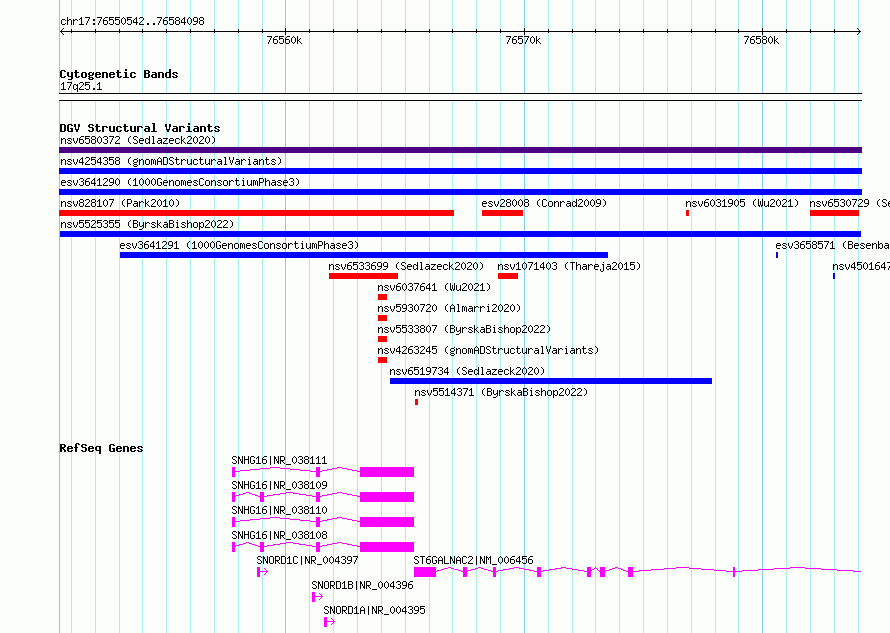Select the nsv4254358 gnomADStructuralVariants blue bar
The width and height of the screenshot is (890, 633).
click(460, 171)
